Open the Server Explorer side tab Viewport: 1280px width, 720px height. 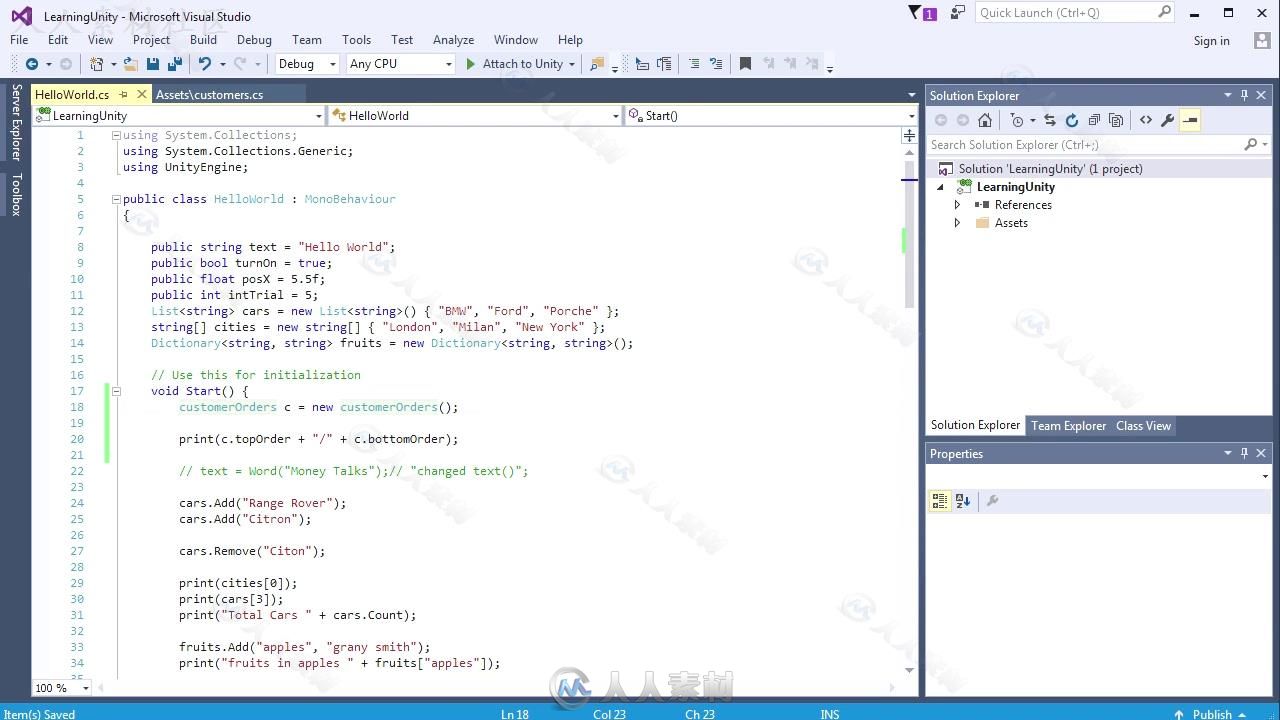pyautogui.click(x=16, y=122)
